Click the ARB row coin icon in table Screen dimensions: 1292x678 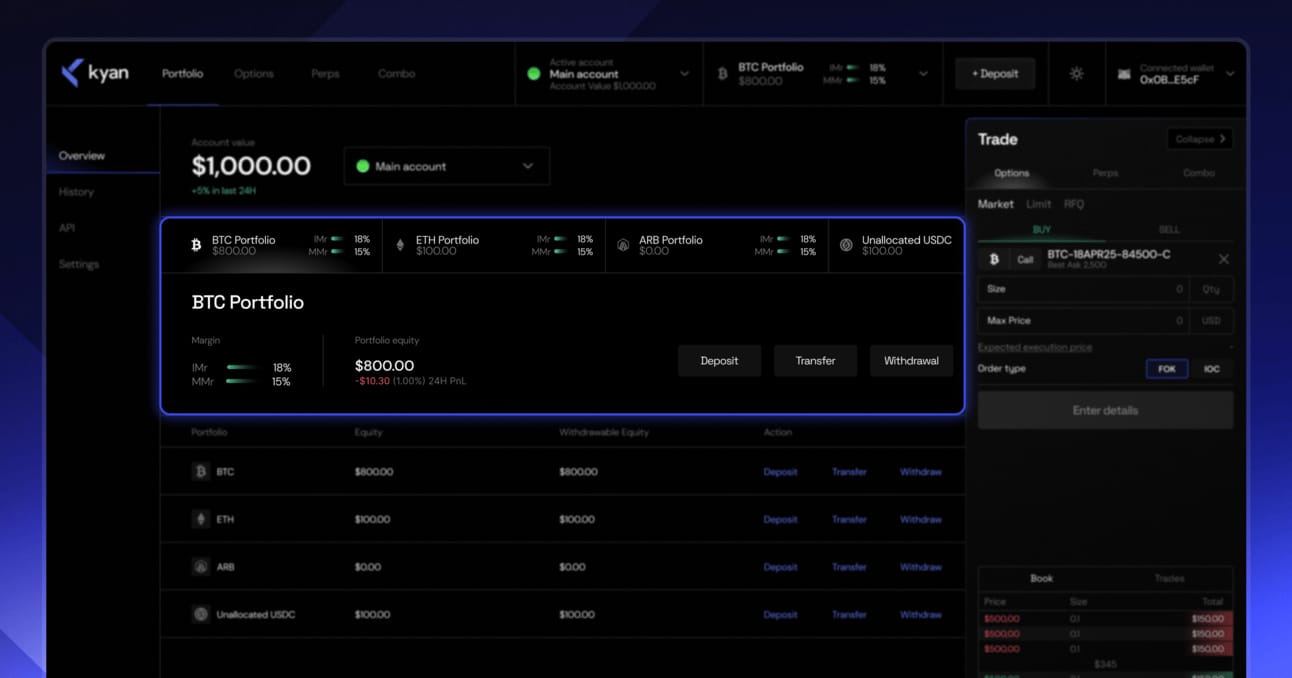tap(200, 566)
